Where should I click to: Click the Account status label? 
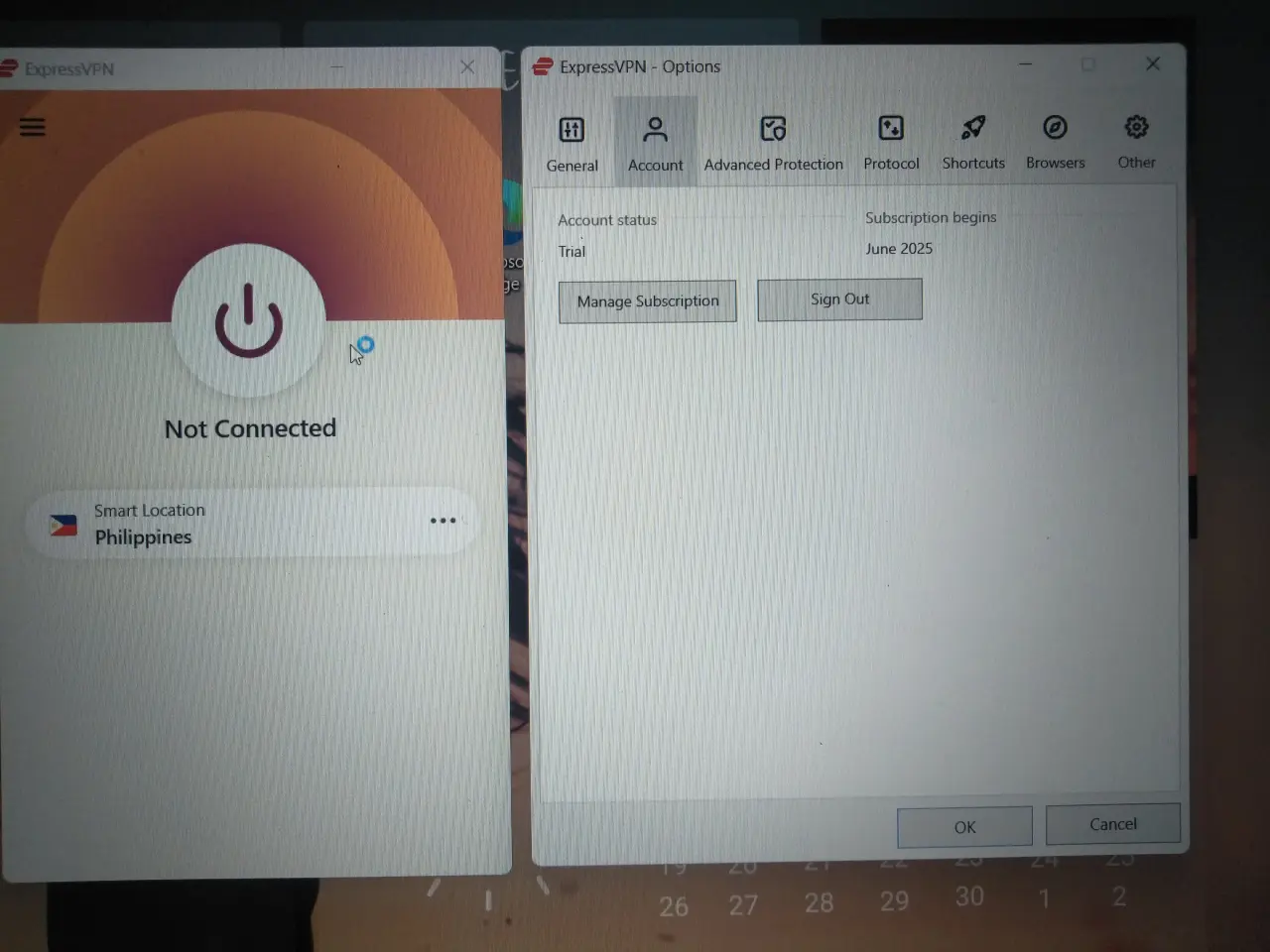[x=607, y=220]
